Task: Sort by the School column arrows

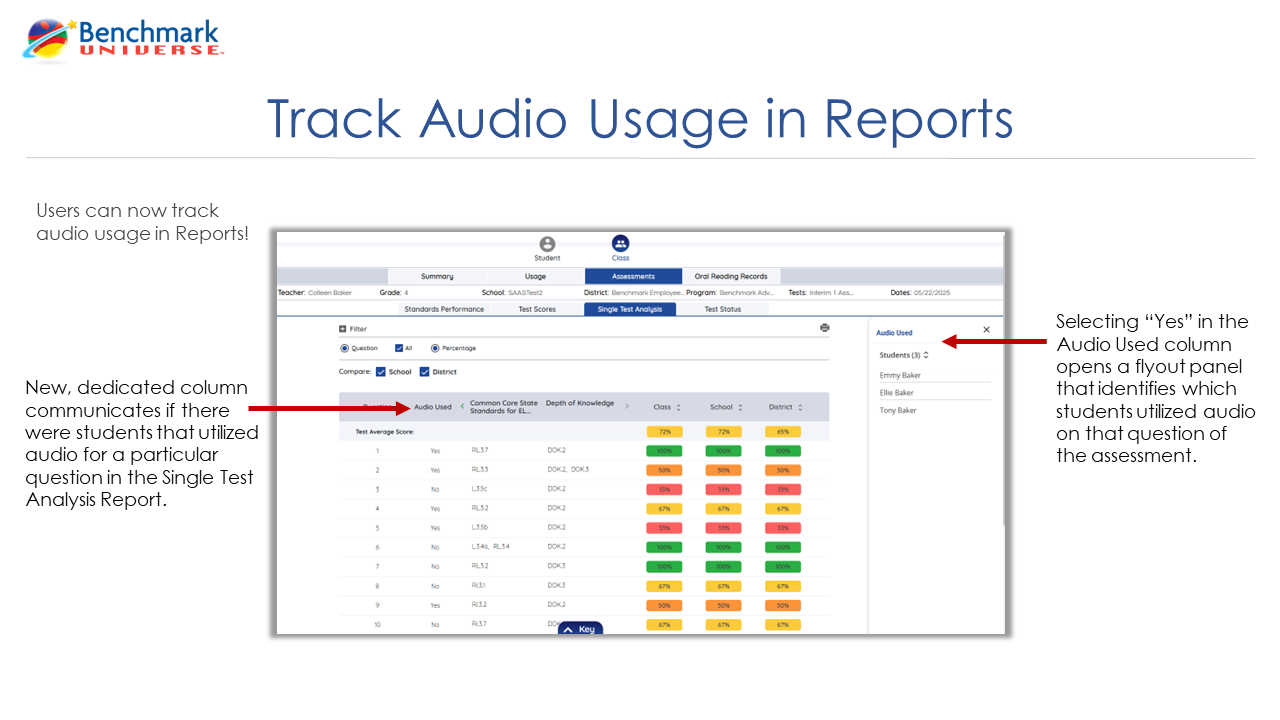Action: [x=740, y=408]
